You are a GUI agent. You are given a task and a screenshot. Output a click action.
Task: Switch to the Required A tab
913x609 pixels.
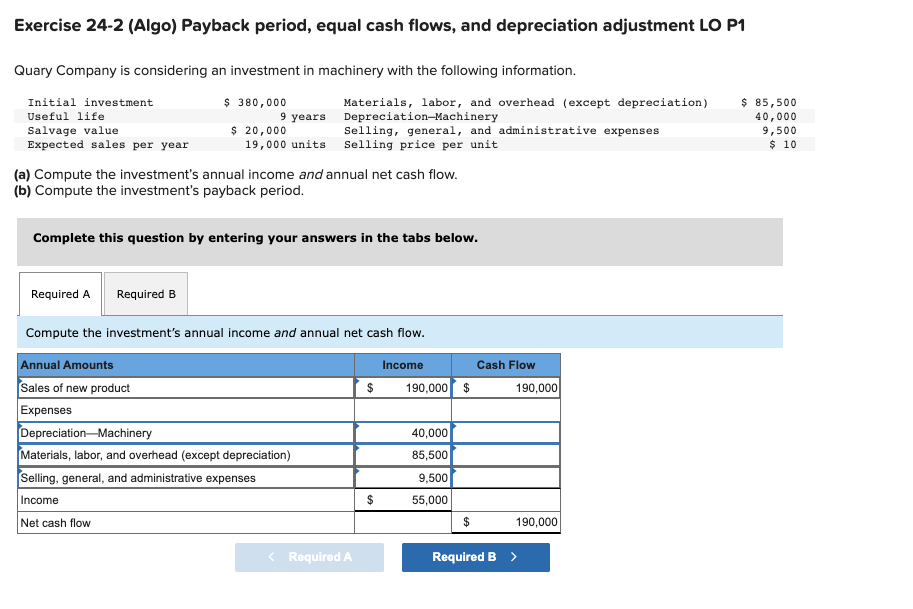[x=59, y=294]
